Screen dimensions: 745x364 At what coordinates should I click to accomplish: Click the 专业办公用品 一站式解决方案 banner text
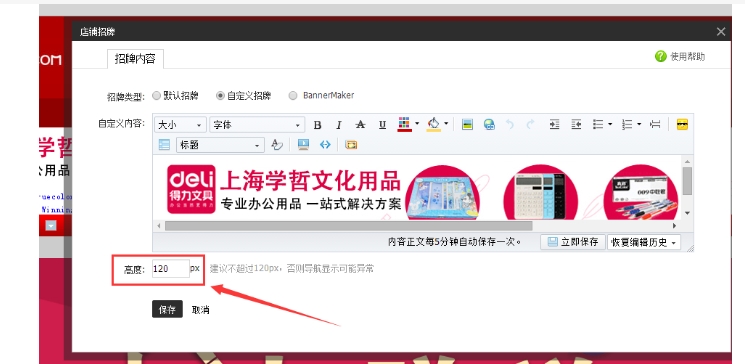coord(311,205)
